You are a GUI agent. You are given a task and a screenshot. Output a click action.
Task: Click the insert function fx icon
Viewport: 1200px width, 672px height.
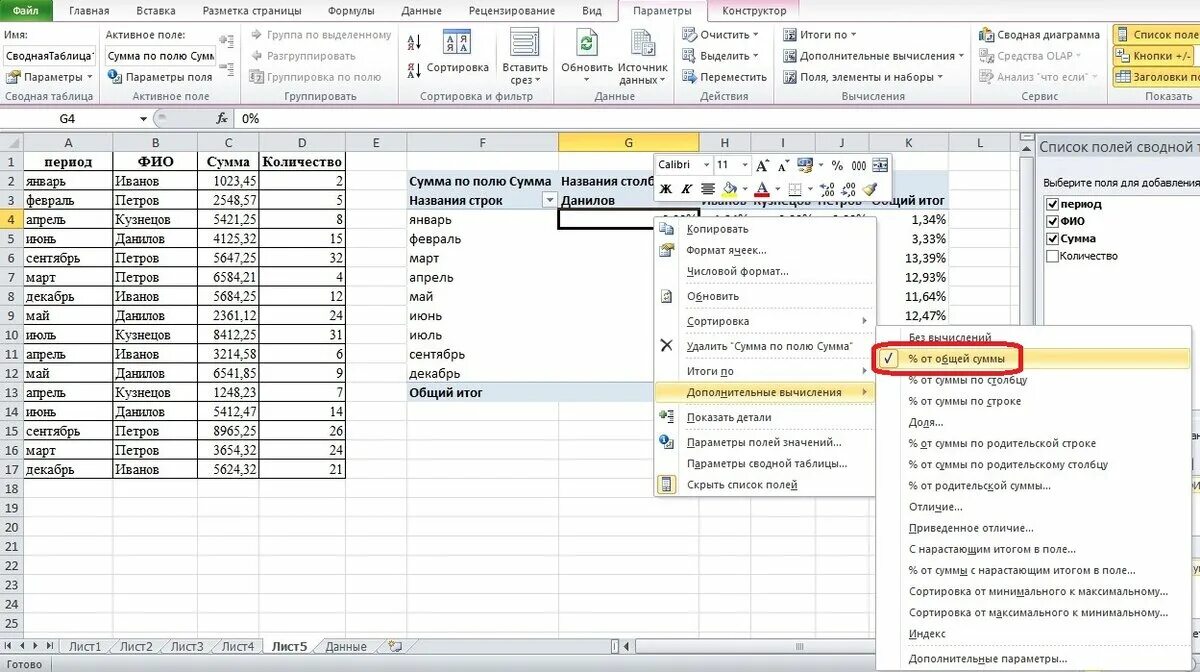coord(221,118)
